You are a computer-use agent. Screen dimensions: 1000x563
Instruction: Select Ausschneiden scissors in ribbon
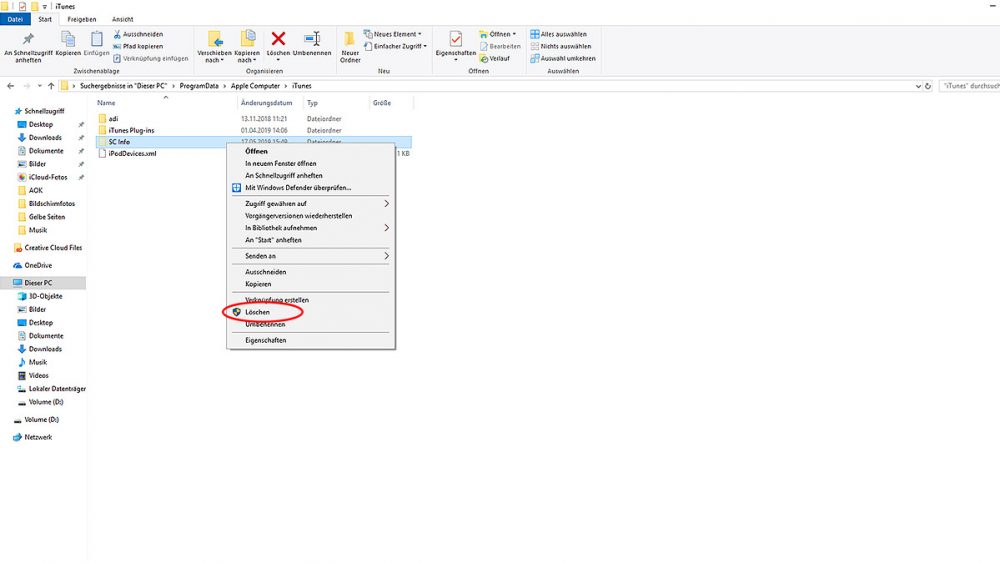tap(138, 34)
